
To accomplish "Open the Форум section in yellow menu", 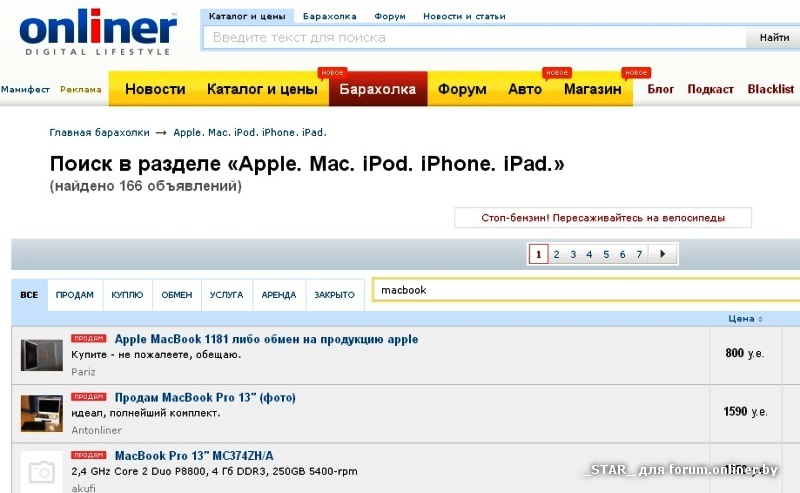I will (462, 89).
